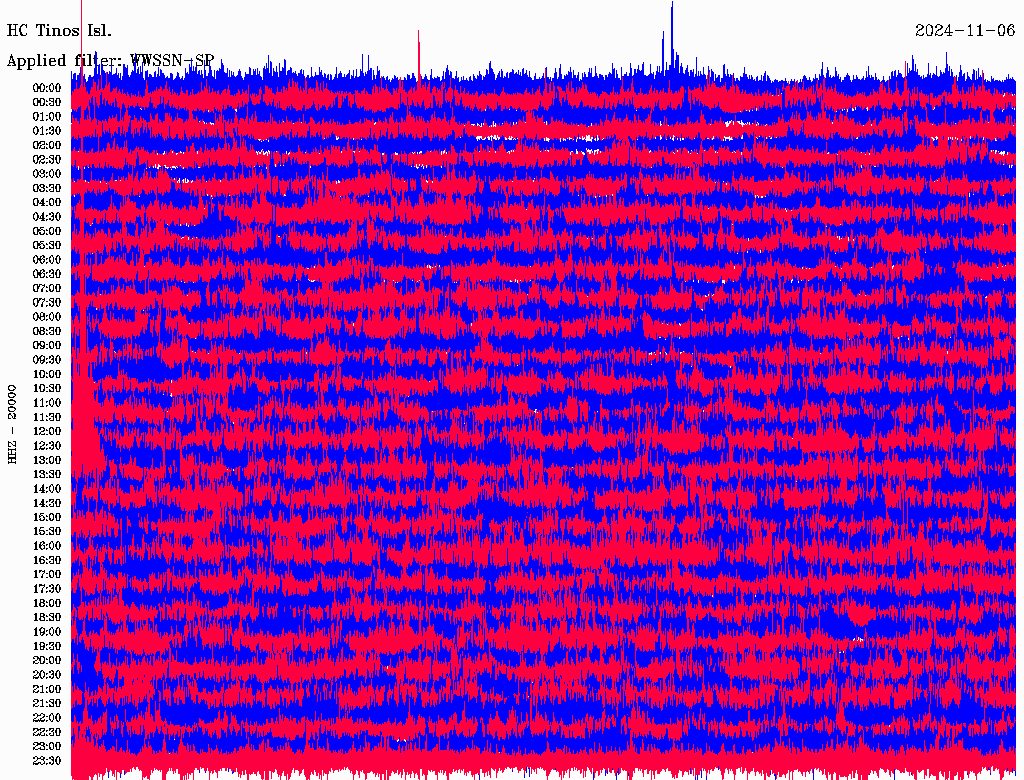Click the 07:00 time row label
The image size is (1024, 780).
[47, 288]
